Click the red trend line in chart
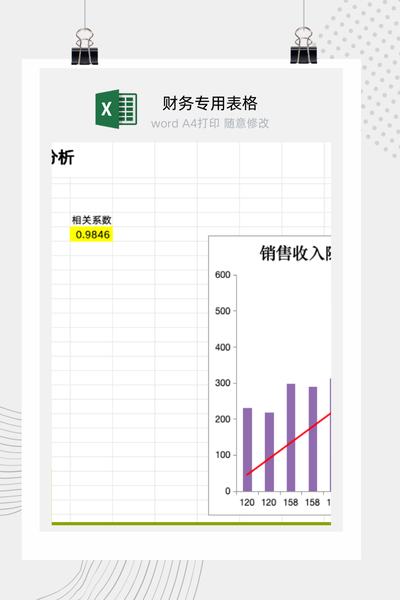 (x=289, y=444)
